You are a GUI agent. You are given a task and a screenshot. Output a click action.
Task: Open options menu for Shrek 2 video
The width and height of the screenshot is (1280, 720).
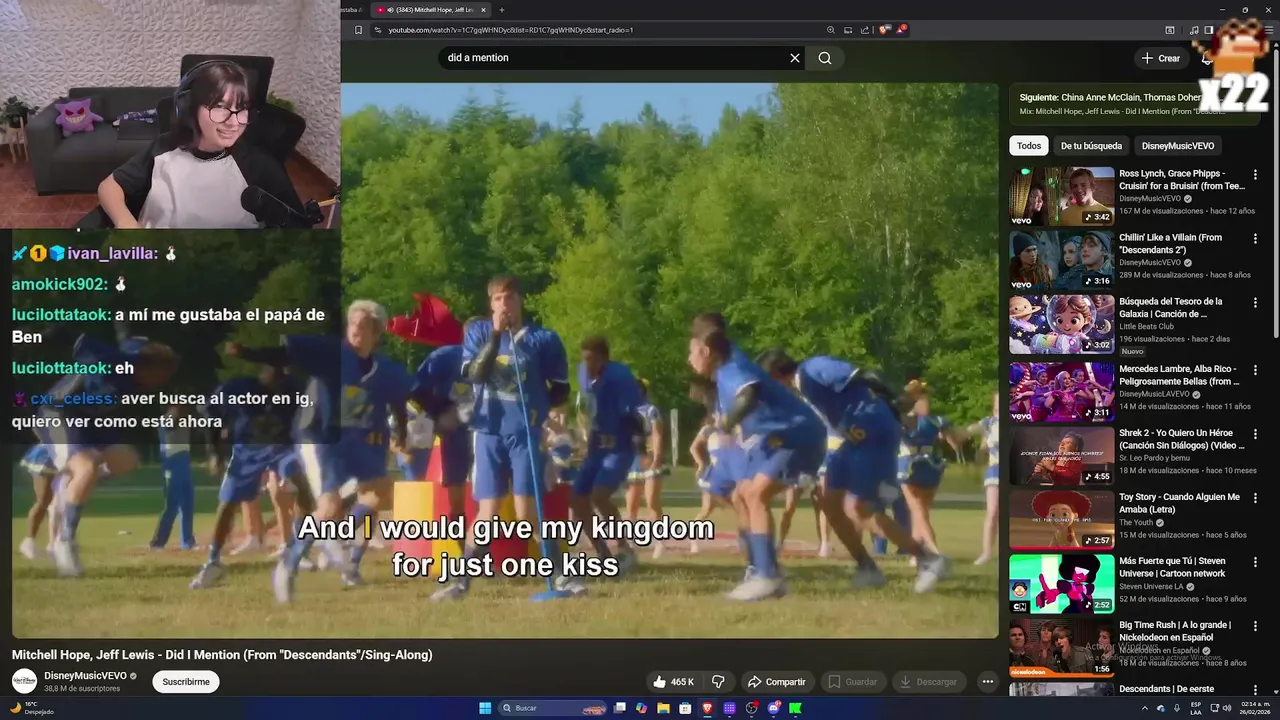1255,435
